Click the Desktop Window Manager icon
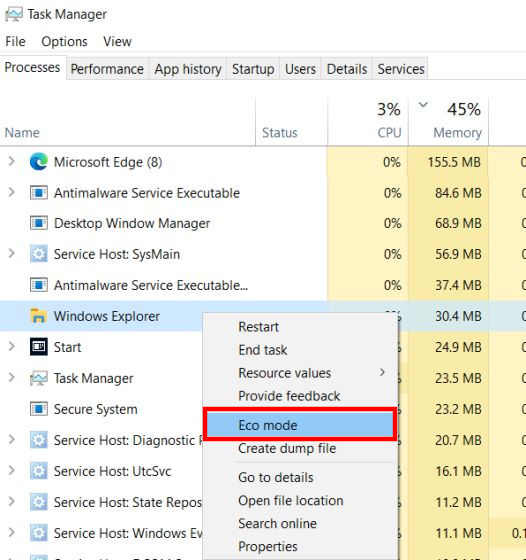 click(x=39, y=224)
